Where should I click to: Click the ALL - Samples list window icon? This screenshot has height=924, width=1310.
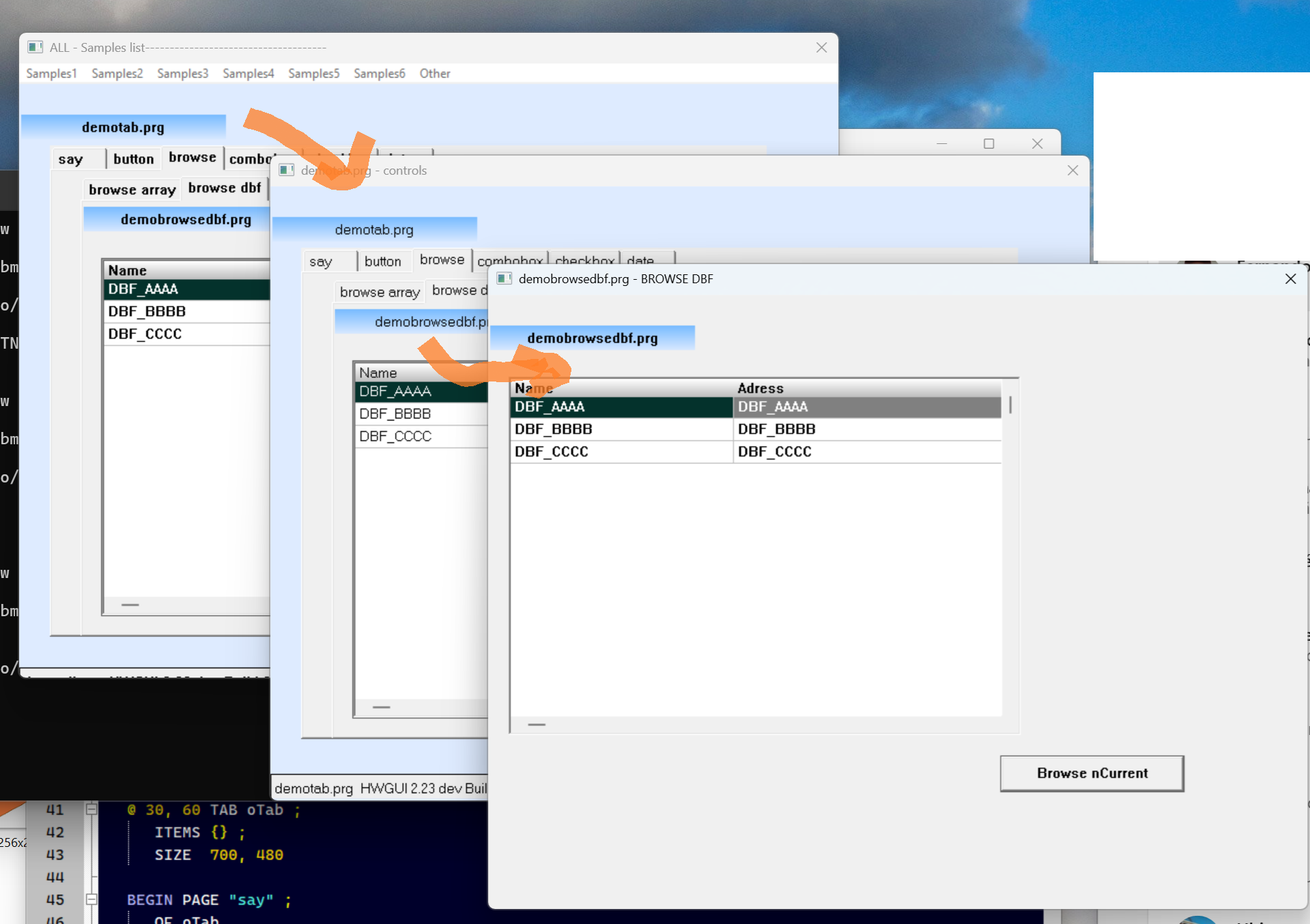point(35,47)
